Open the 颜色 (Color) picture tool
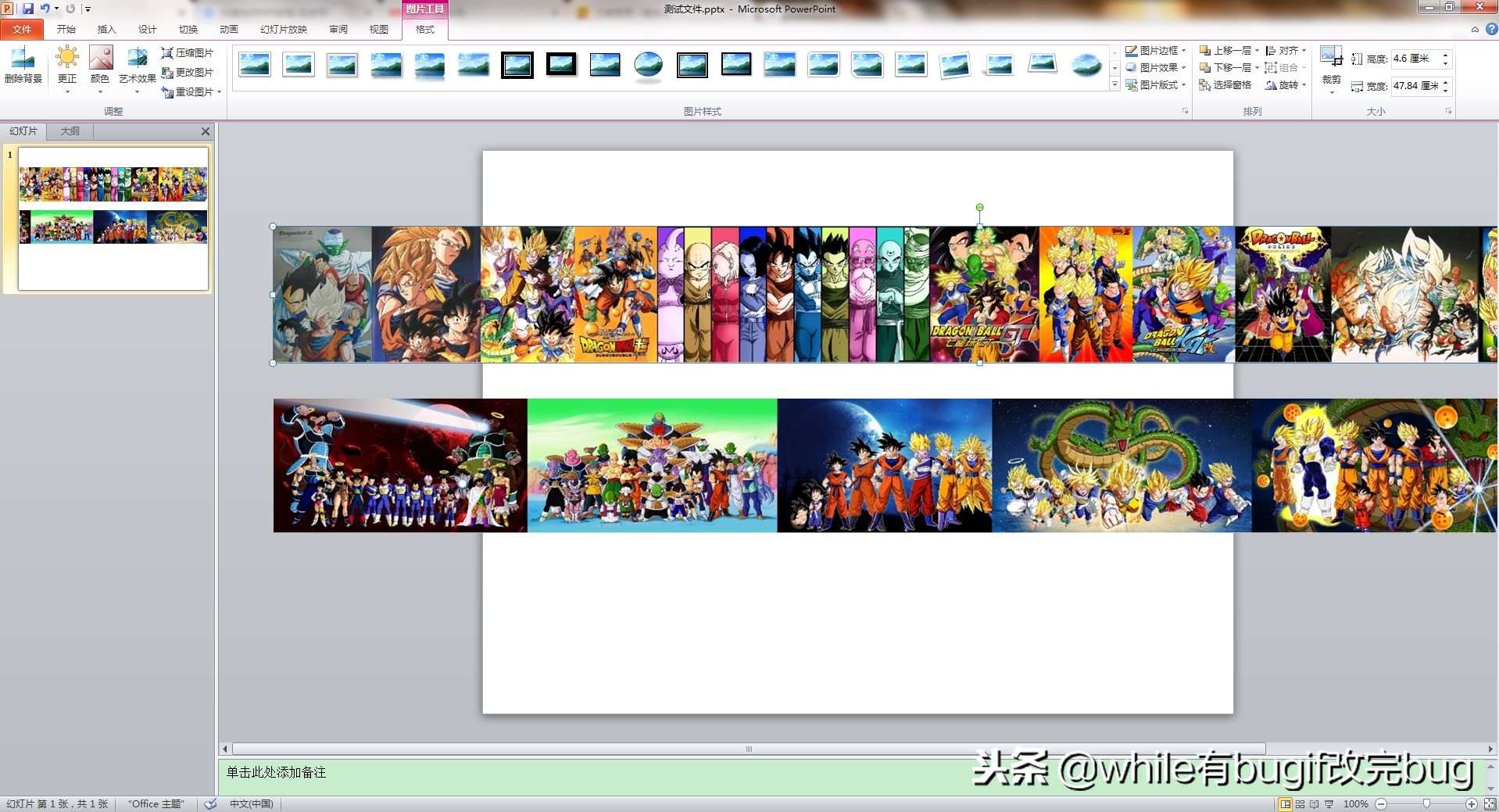 (100, 65)
